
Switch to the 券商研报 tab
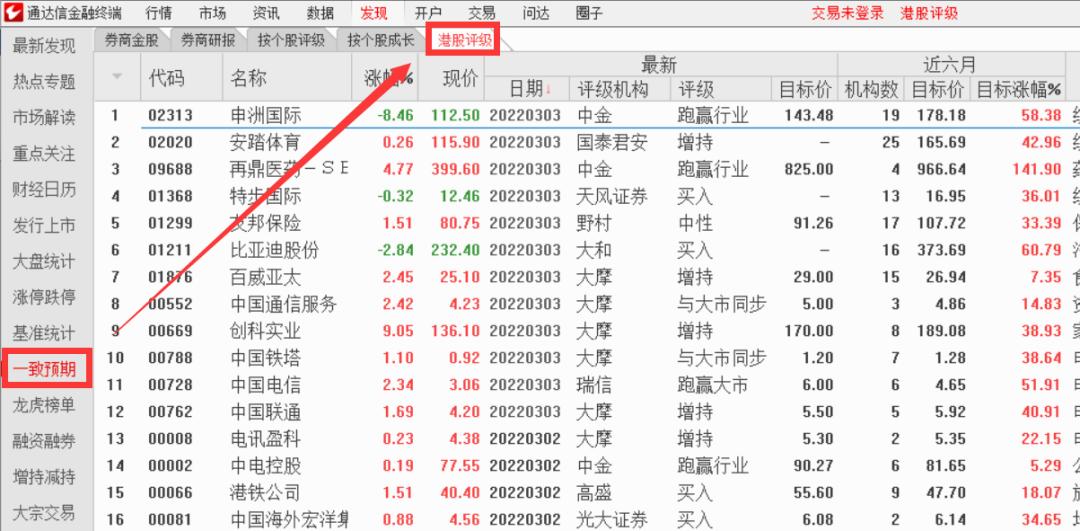coord(208,40)
